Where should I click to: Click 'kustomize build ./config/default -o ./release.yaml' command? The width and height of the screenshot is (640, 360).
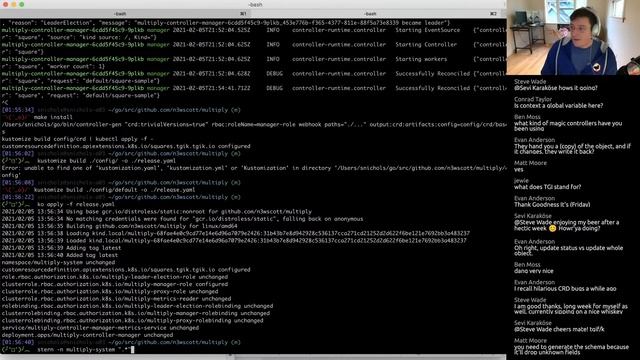114,190
